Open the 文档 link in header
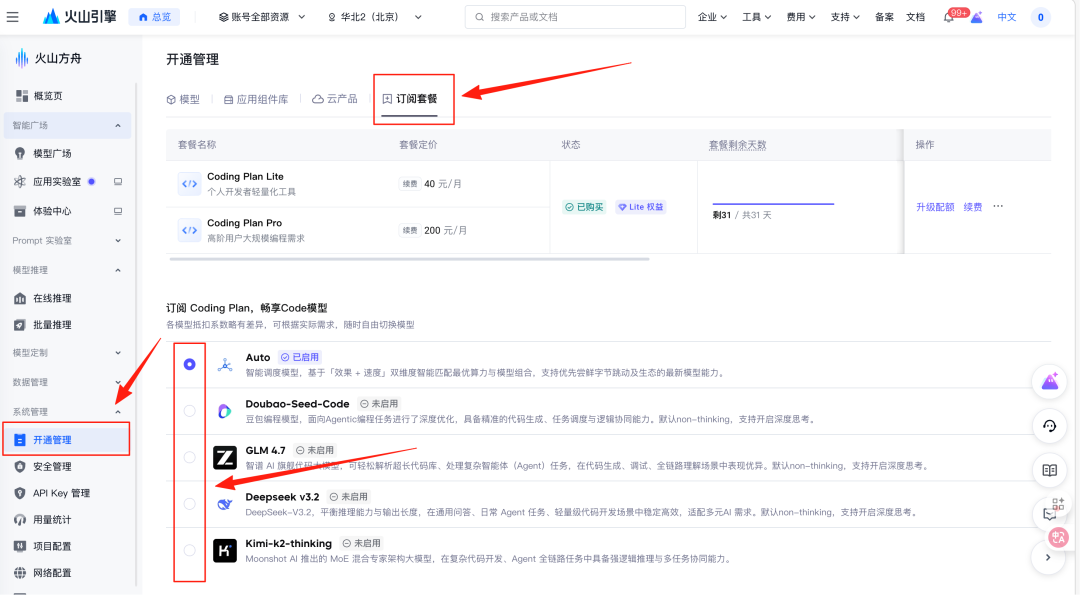Viewport: 1080px width, 595px height. 915,17
